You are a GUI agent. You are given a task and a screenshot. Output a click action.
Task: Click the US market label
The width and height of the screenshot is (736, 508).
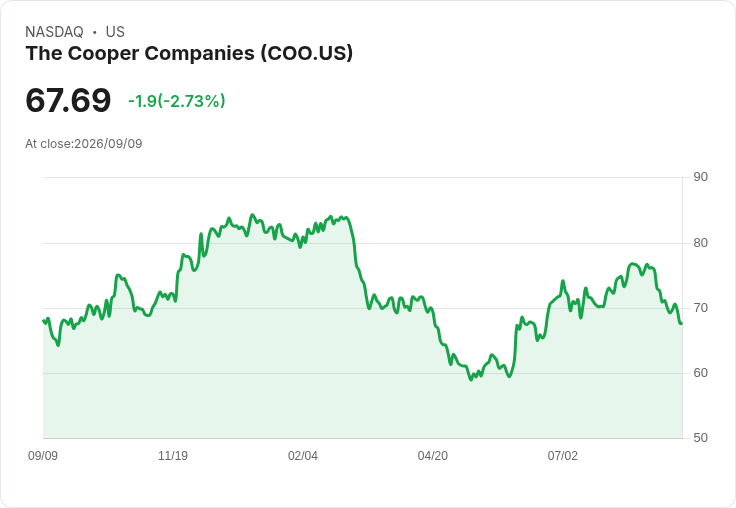point(115,32)
